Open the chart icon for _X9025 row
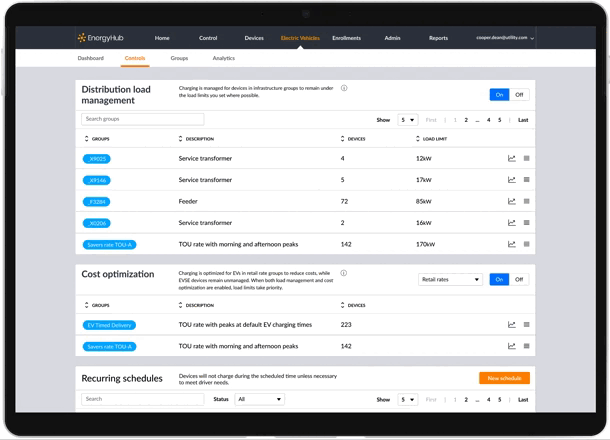Viewport: 610px width, 440px height. (x=512, y=158)
